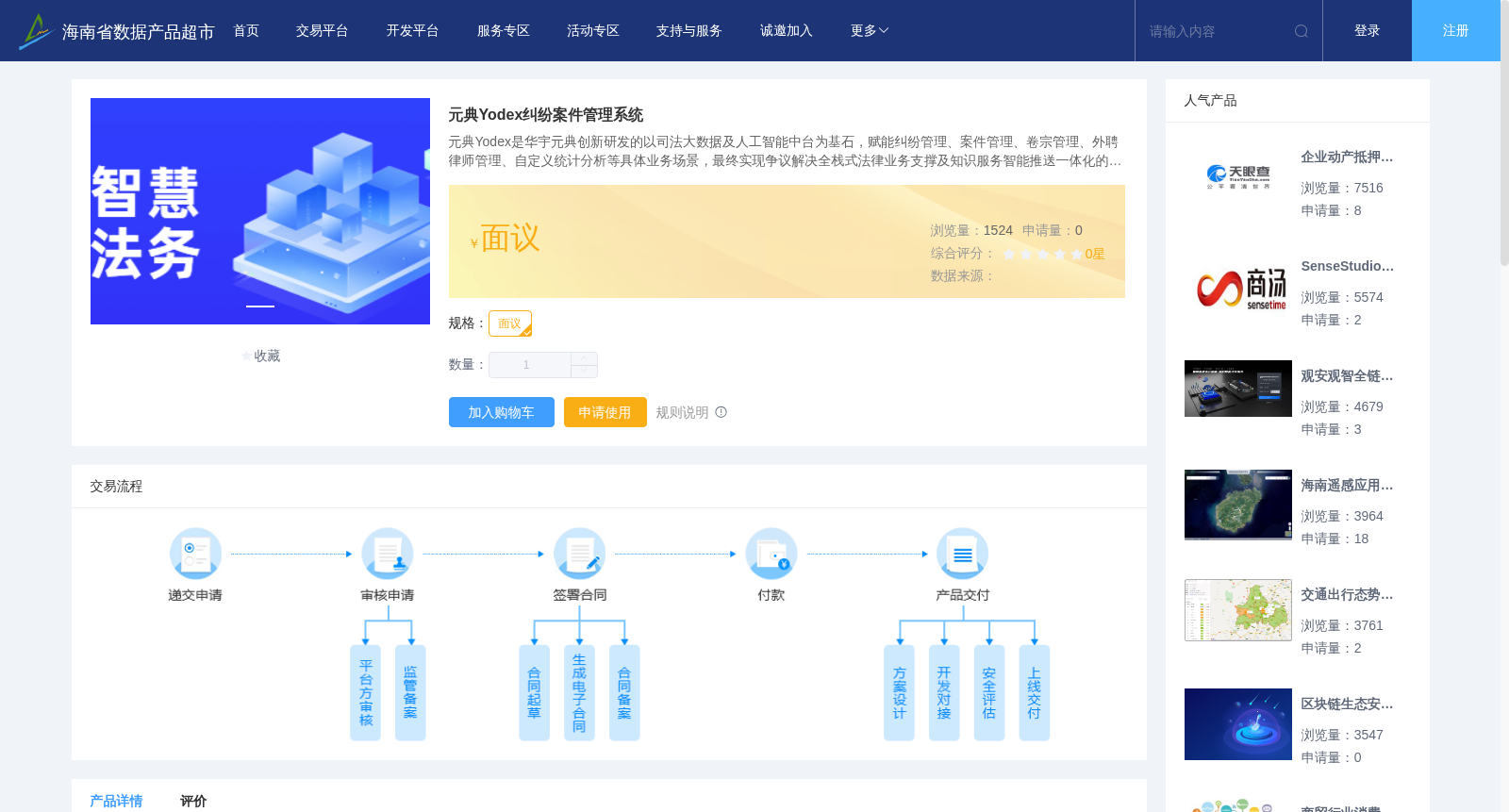
Task: Click the 注册 button
Action: 1456,31
